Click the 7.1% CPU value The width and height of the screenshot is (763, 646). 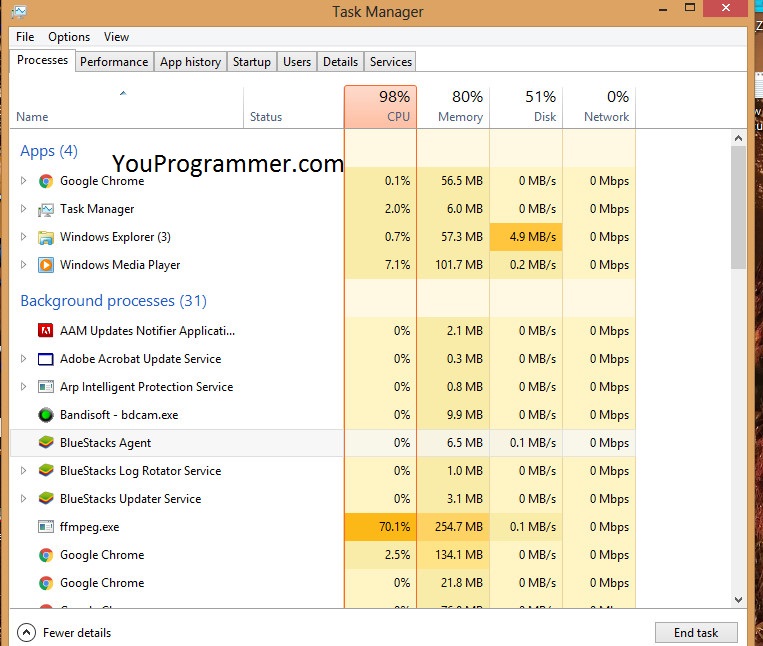pos(397,265)
